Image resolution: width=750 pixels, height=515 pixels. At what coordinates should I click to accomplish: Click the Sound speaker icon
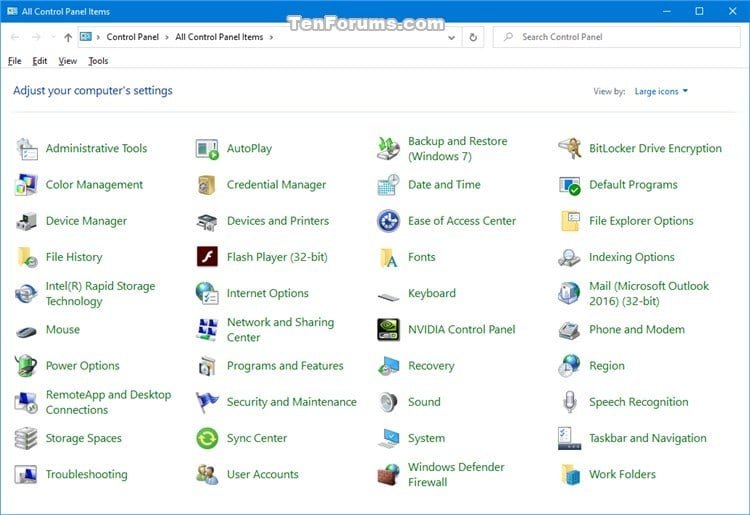(388, 402)
